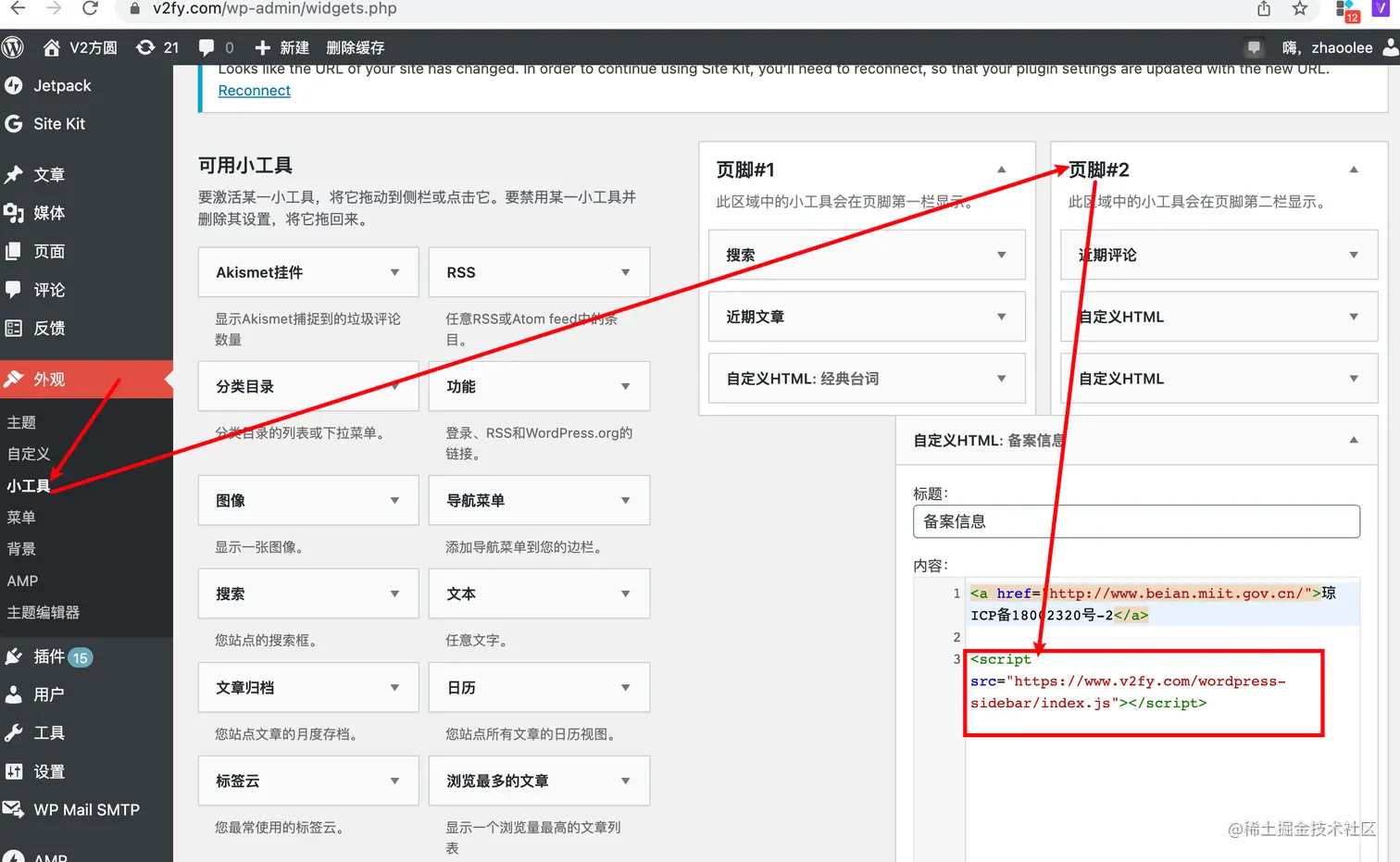Select 小工具 submenu item

click(29, 486)
